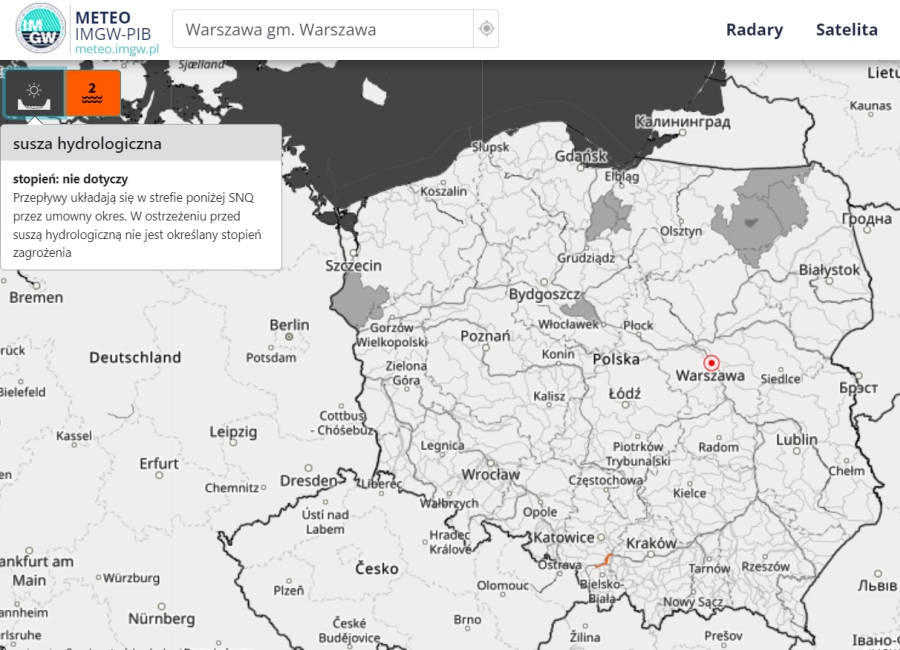900x650 pixels.
Task: Click the Olsztyn map label
Action: [681, 231]
